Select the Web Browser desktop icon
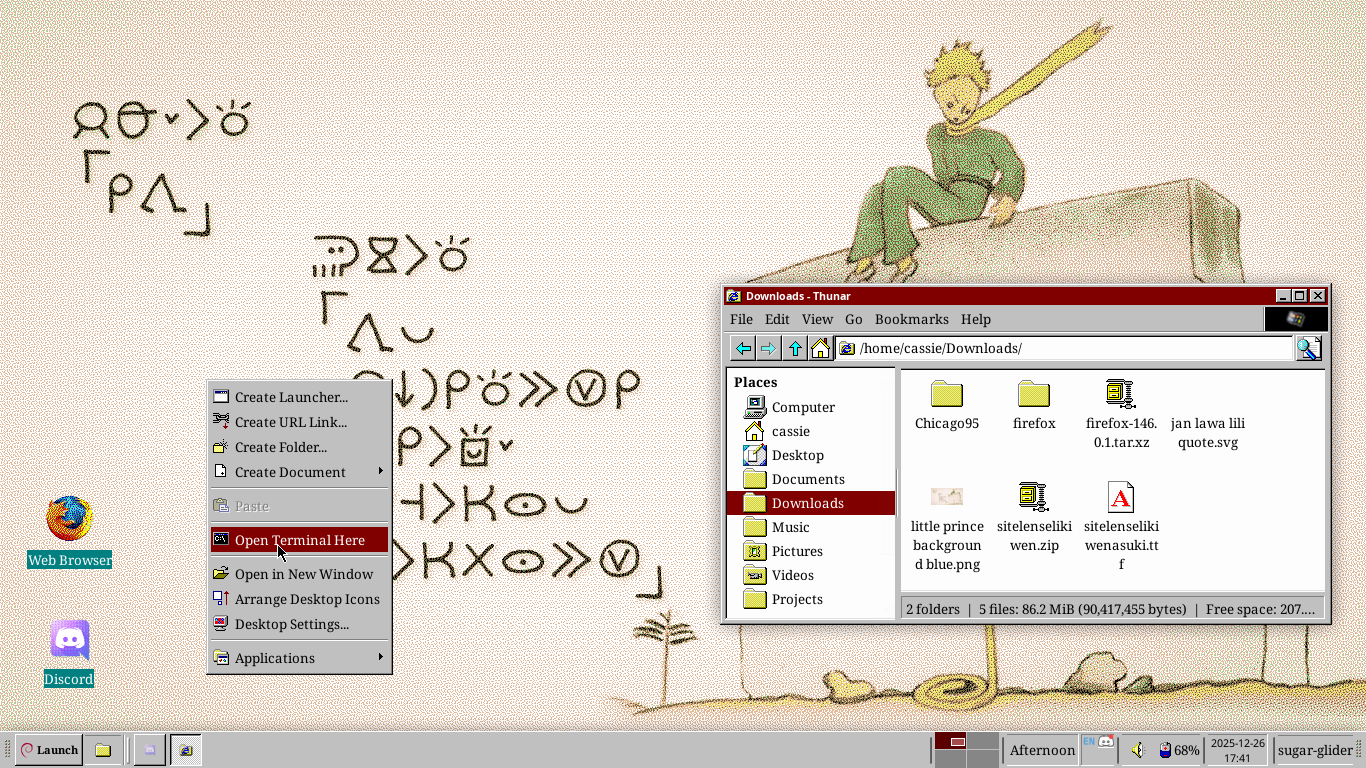 point(69,519)
